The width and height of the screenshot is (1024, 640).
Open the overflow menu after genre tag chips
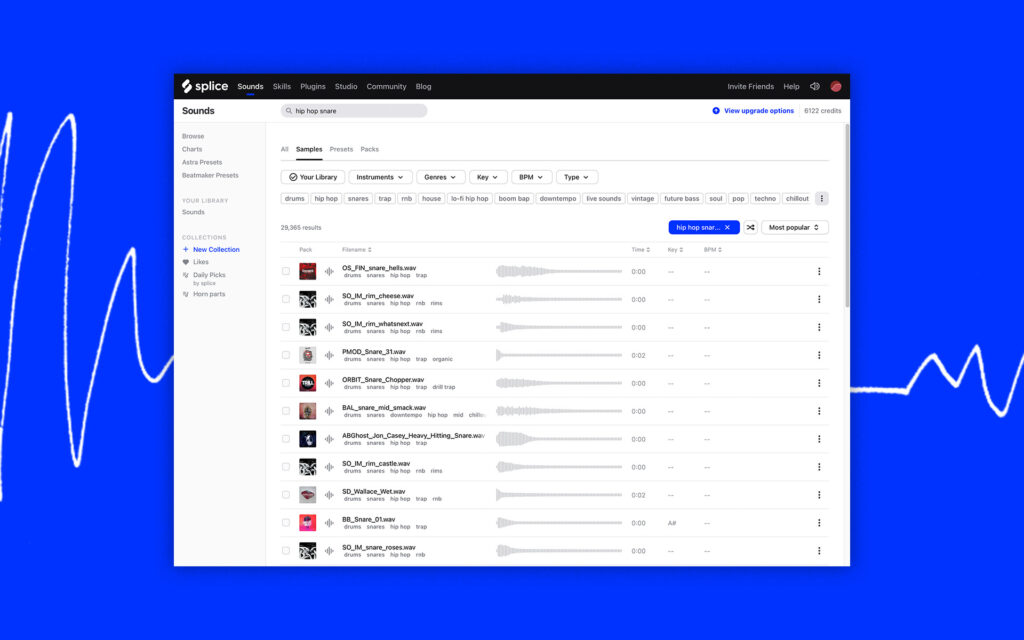click(x=822, y=198)
